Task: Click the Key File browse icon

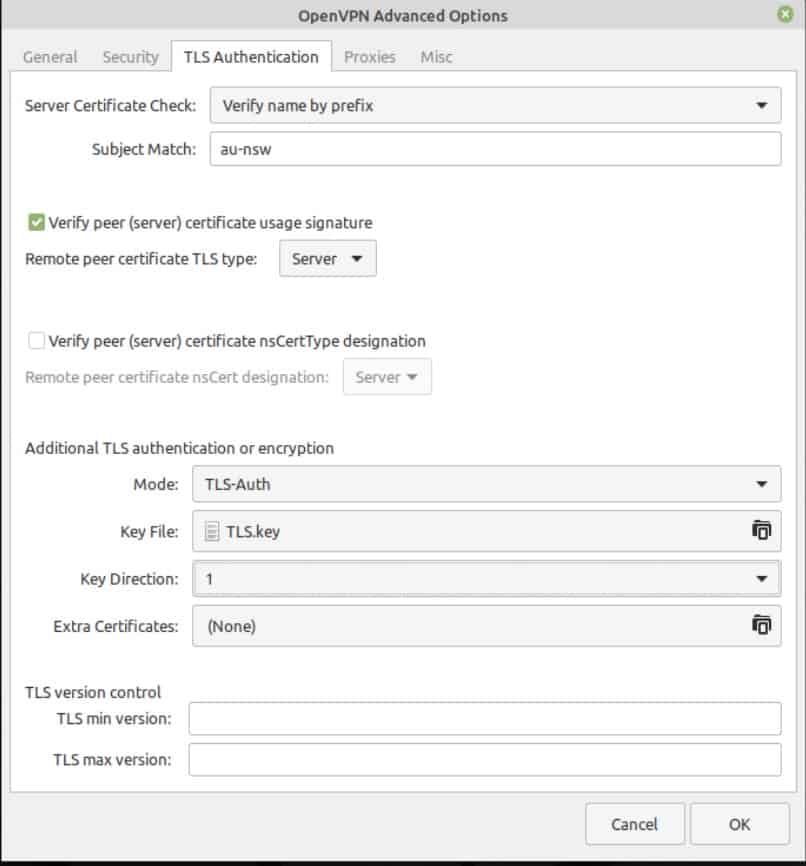Action: click(761, 531)
